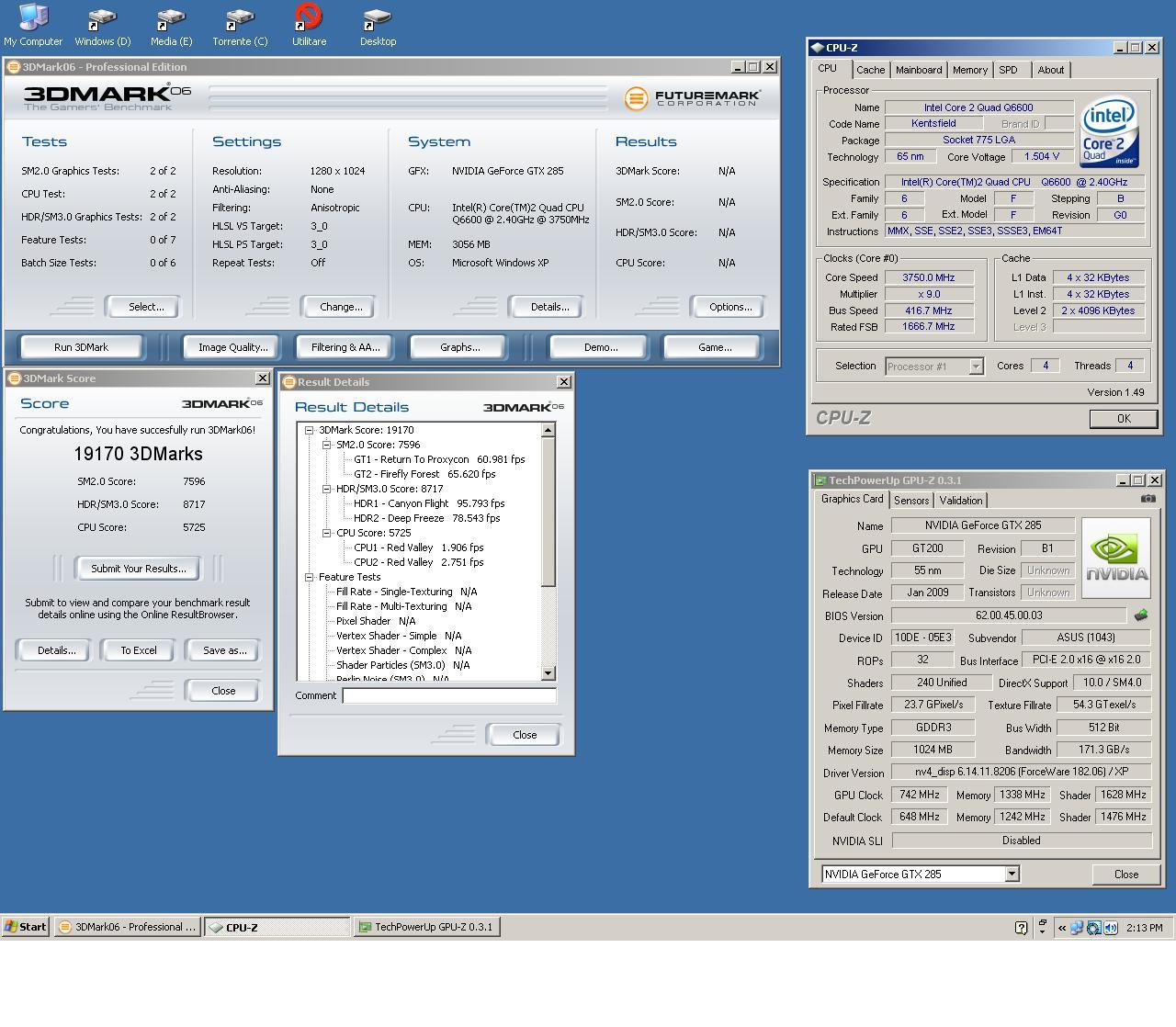Open Windows (D) drive shortcut
Viewport: 1176px width, 1027px height.
coord(102,25)
